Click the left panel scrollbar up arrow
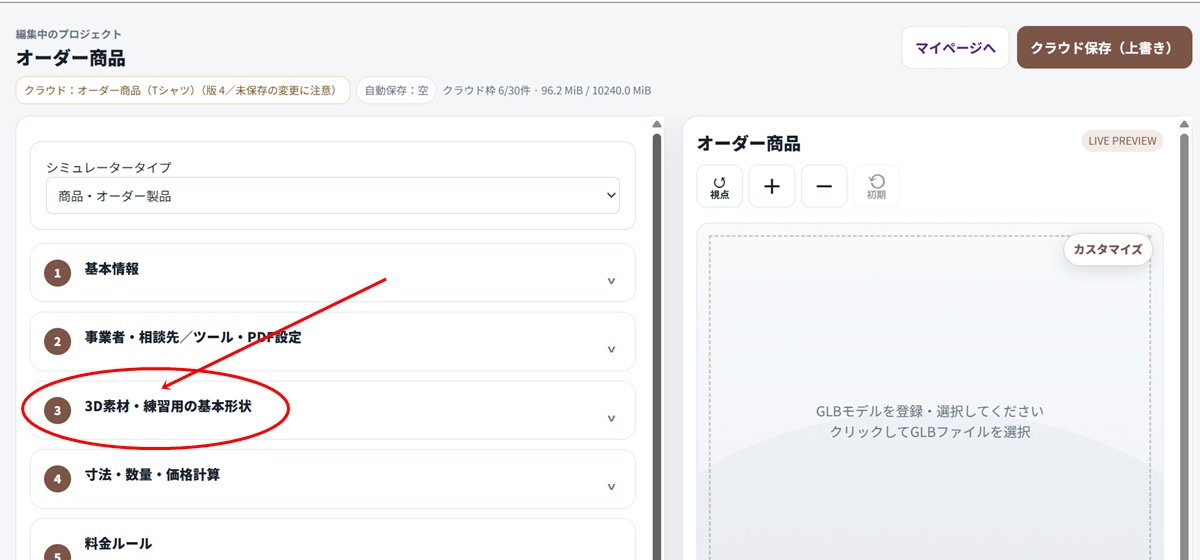 (x=657, y=125)
